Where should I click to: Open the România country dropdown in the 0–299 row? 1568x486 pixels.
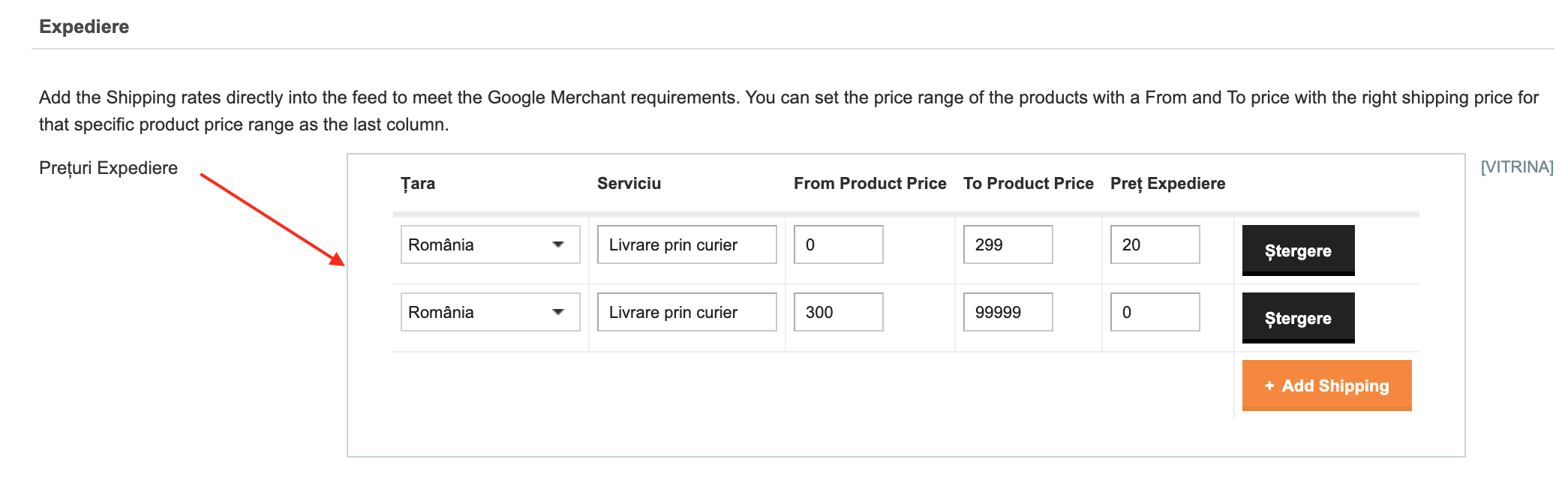point(490,244)
